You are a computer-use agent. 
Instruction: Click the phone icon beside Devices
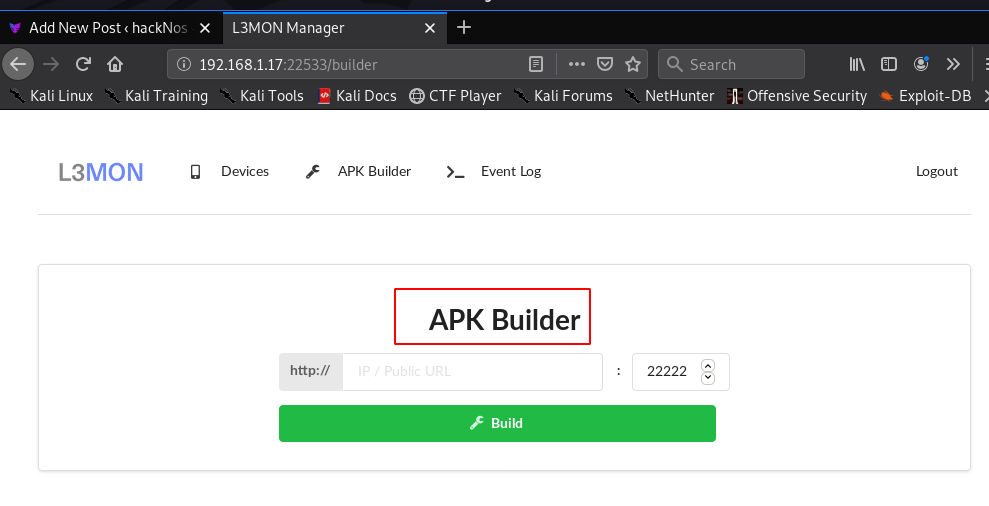[x=196, y=172]
